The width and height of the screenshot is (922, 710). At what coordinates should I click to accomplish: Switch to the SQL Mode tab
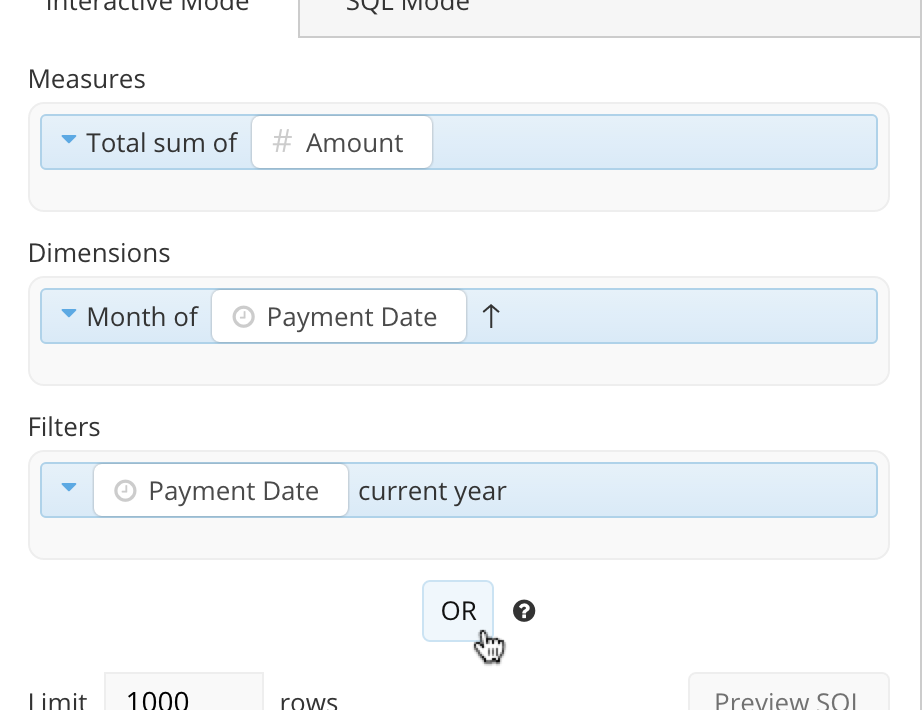[x=407, y=6]
